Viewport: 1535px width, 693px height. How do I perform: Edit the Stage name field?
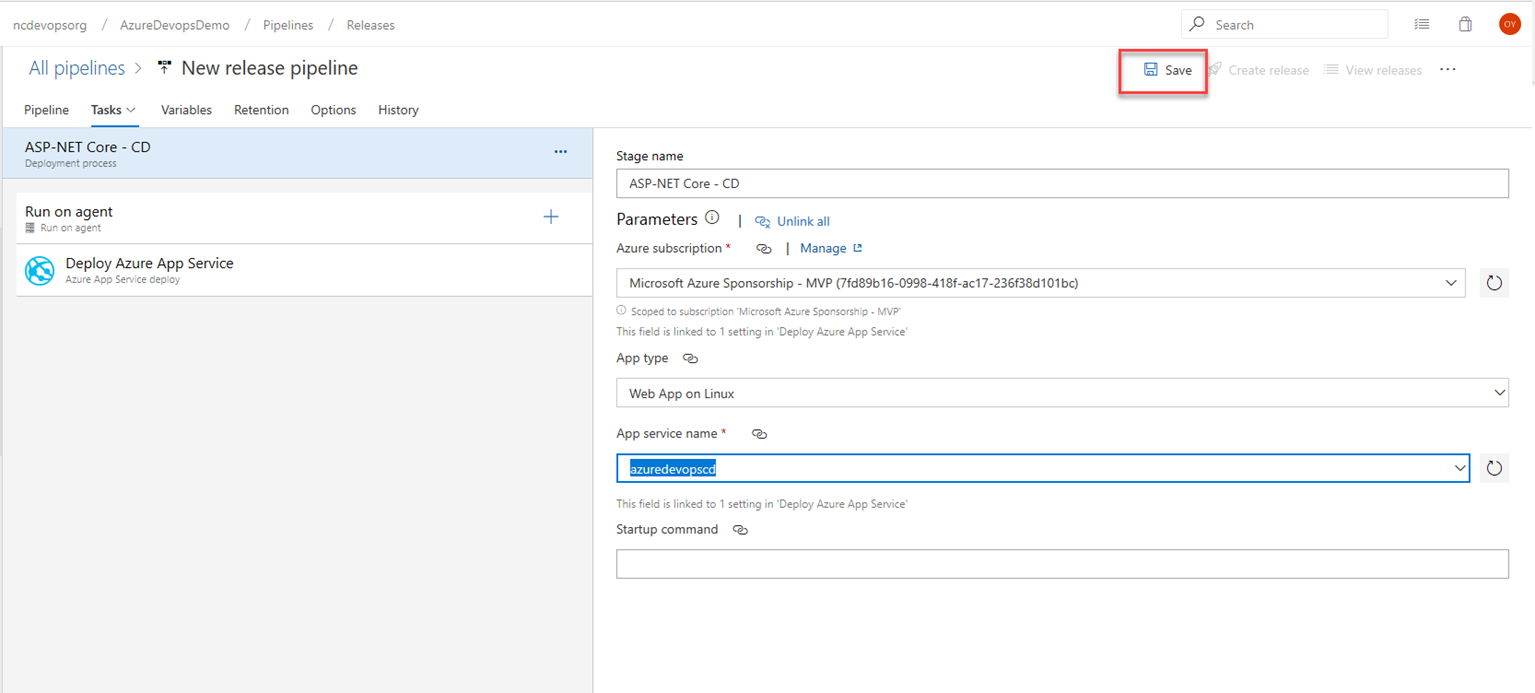click(1062, 183)
